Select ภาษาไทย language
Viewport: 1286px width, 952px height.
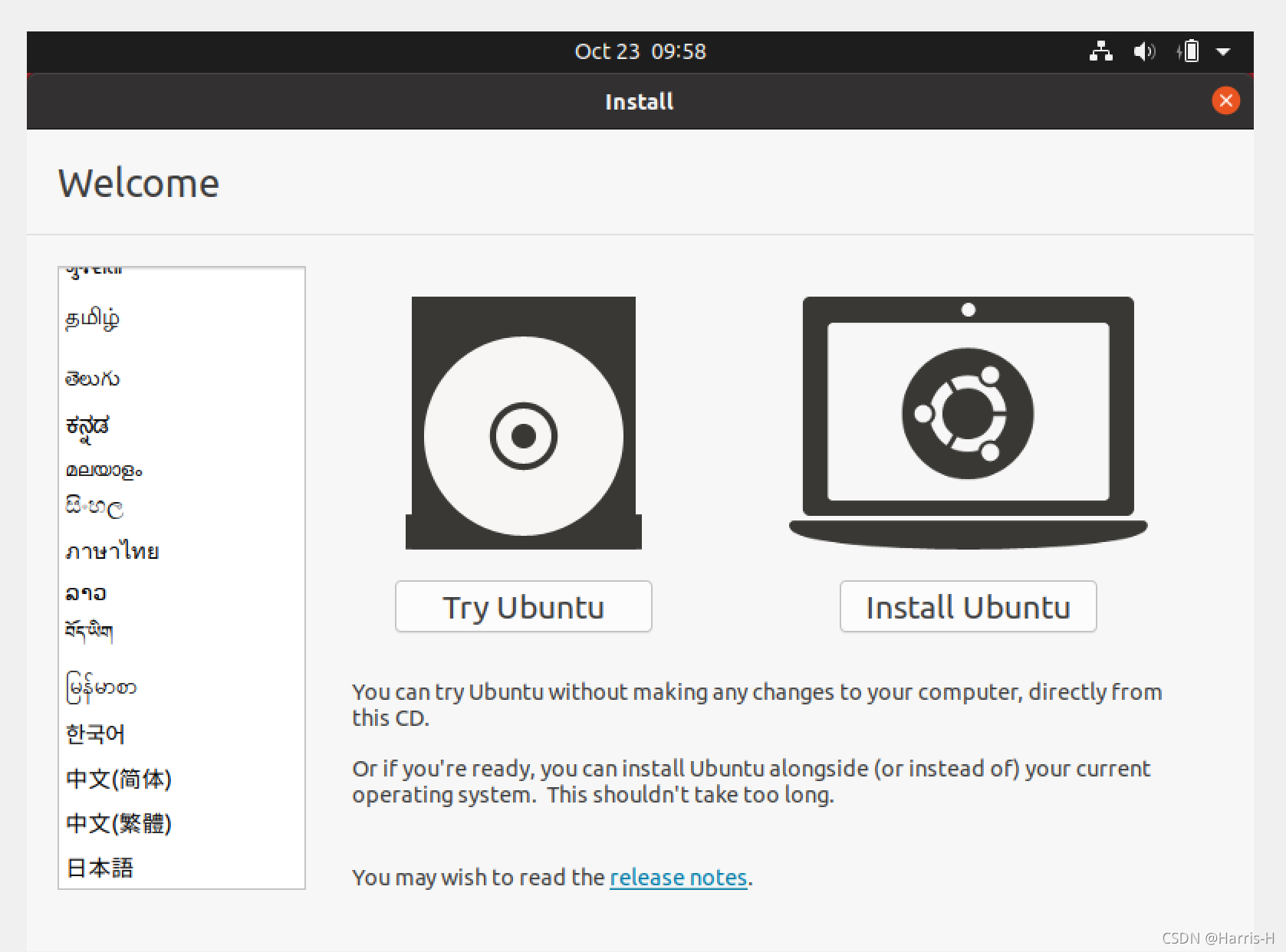coord(182,550)
